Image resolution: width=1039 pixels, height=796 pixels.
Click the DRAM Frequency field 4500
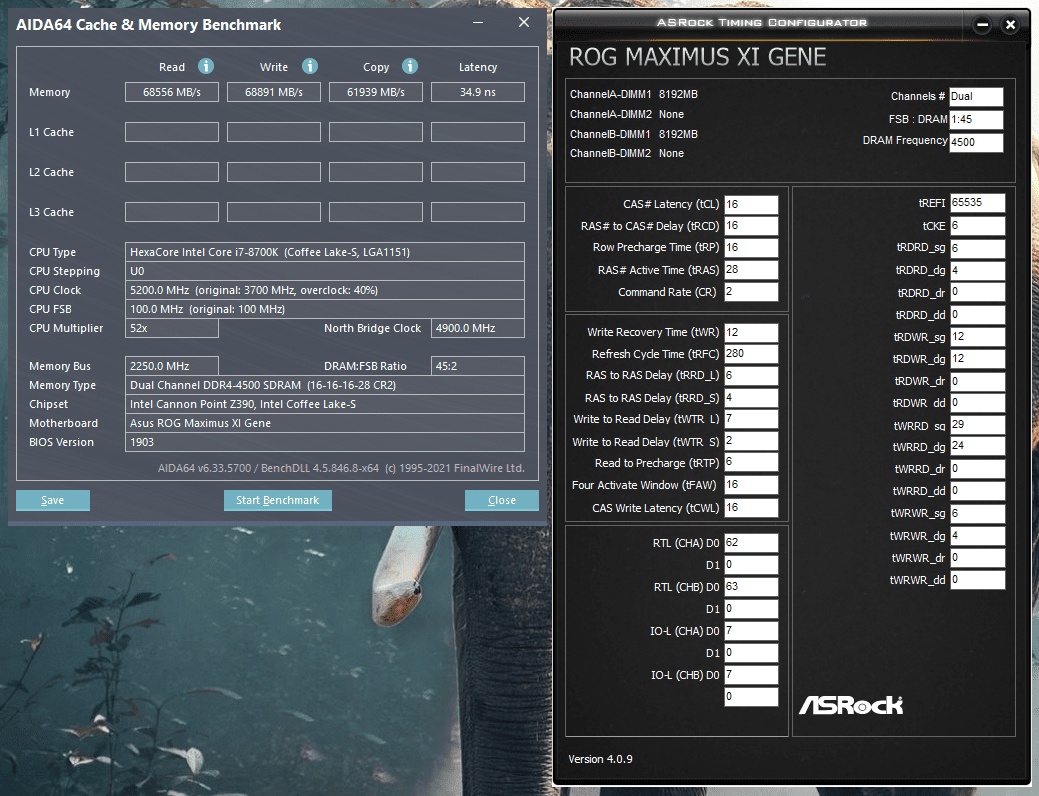click(976, 142)
